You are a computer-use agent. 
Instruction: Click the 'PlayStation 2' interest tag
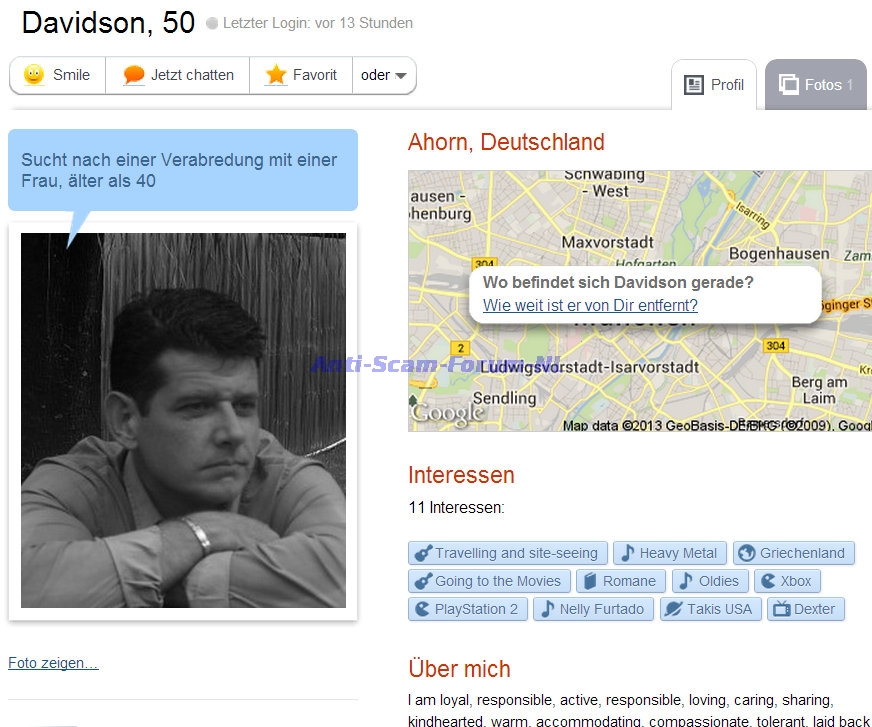click(468, 609)
